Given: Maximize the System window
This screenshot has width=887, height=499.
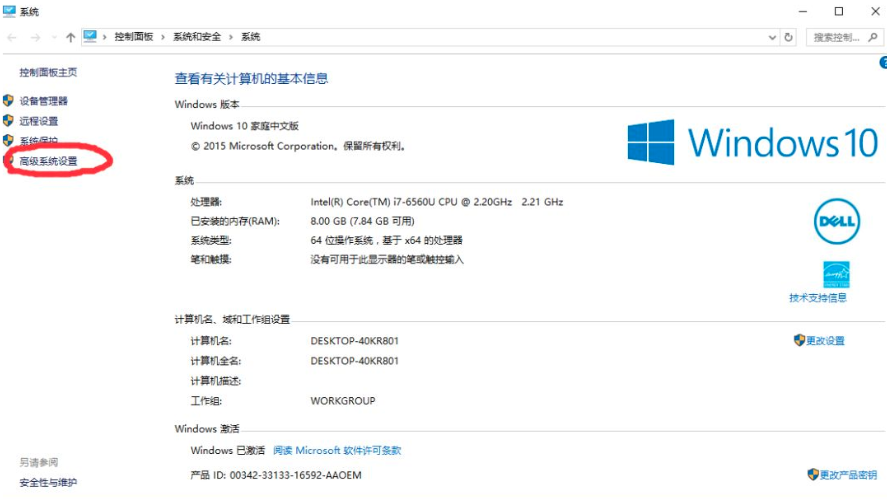Looking at the screenshot, I should (839, 11).
